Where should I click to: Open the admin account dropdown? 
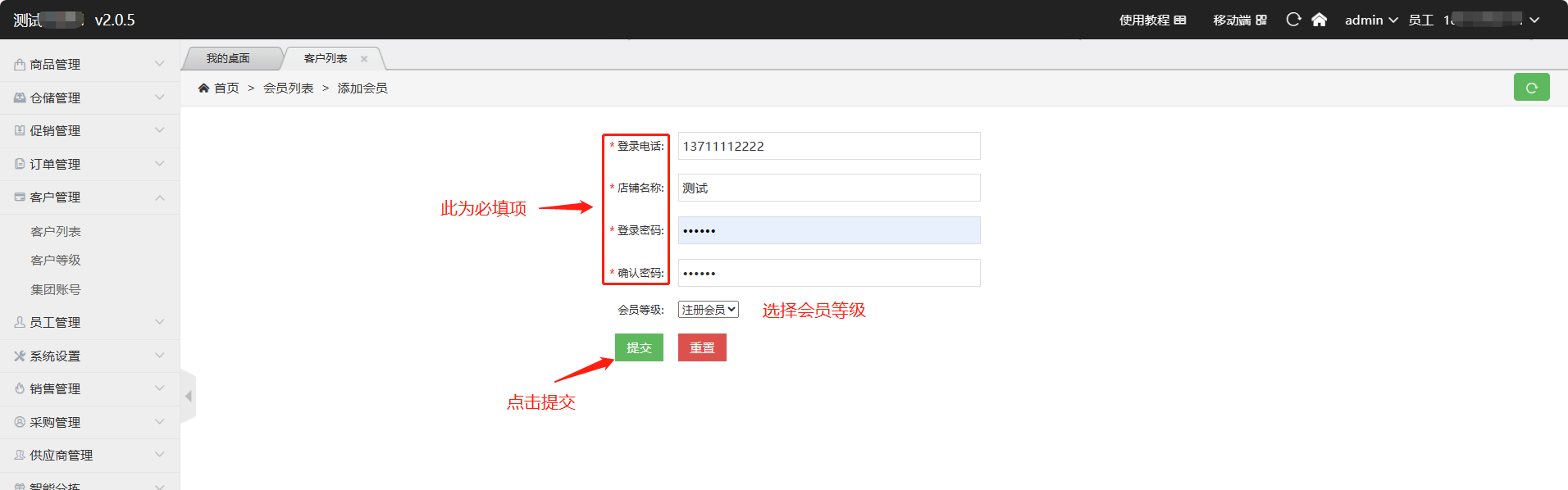1370,20
